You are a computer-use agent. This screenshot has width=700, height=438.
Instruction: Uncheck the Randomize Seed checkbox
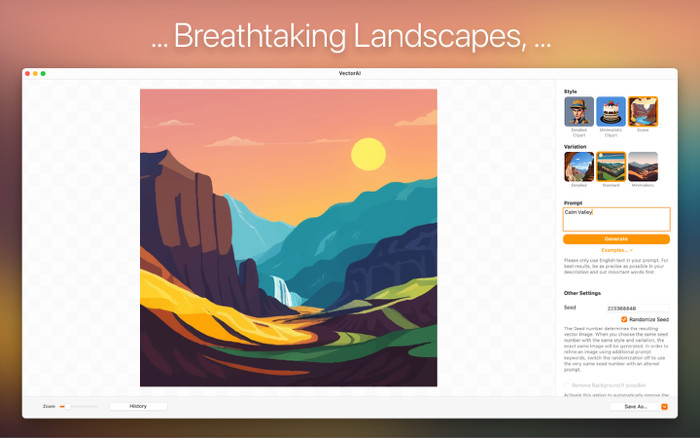(x=624, y=319)
